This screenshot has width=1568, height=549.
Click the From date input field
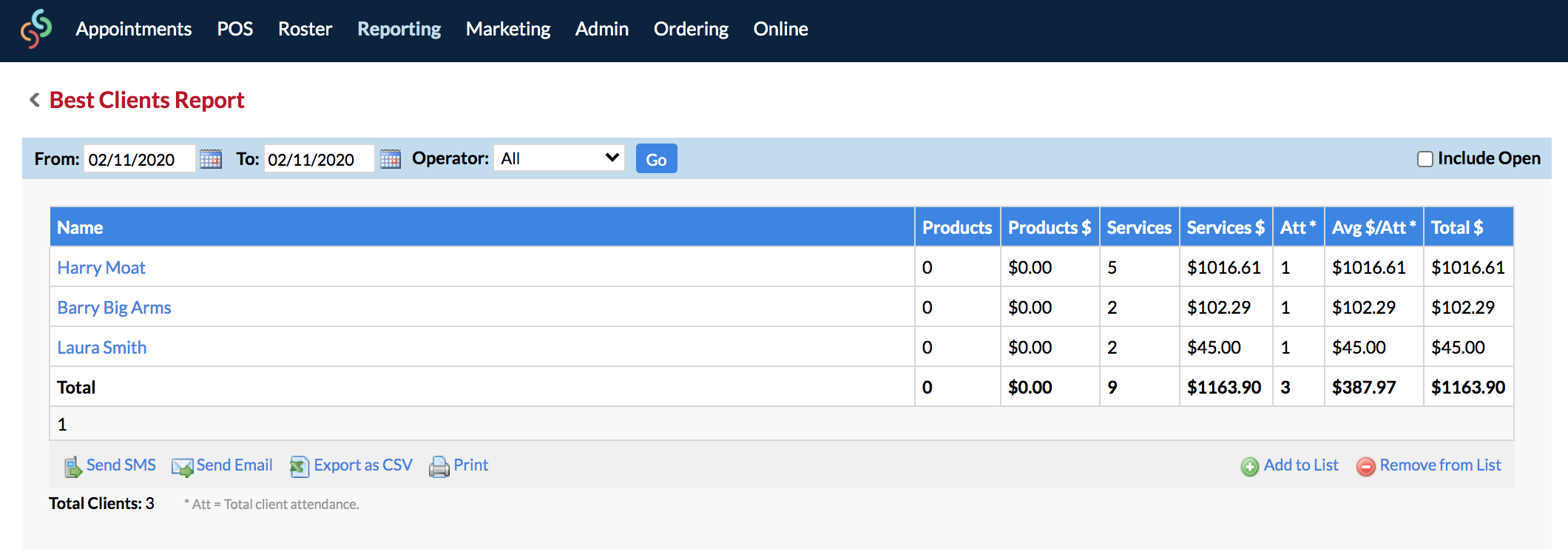(x=140, y=158)
